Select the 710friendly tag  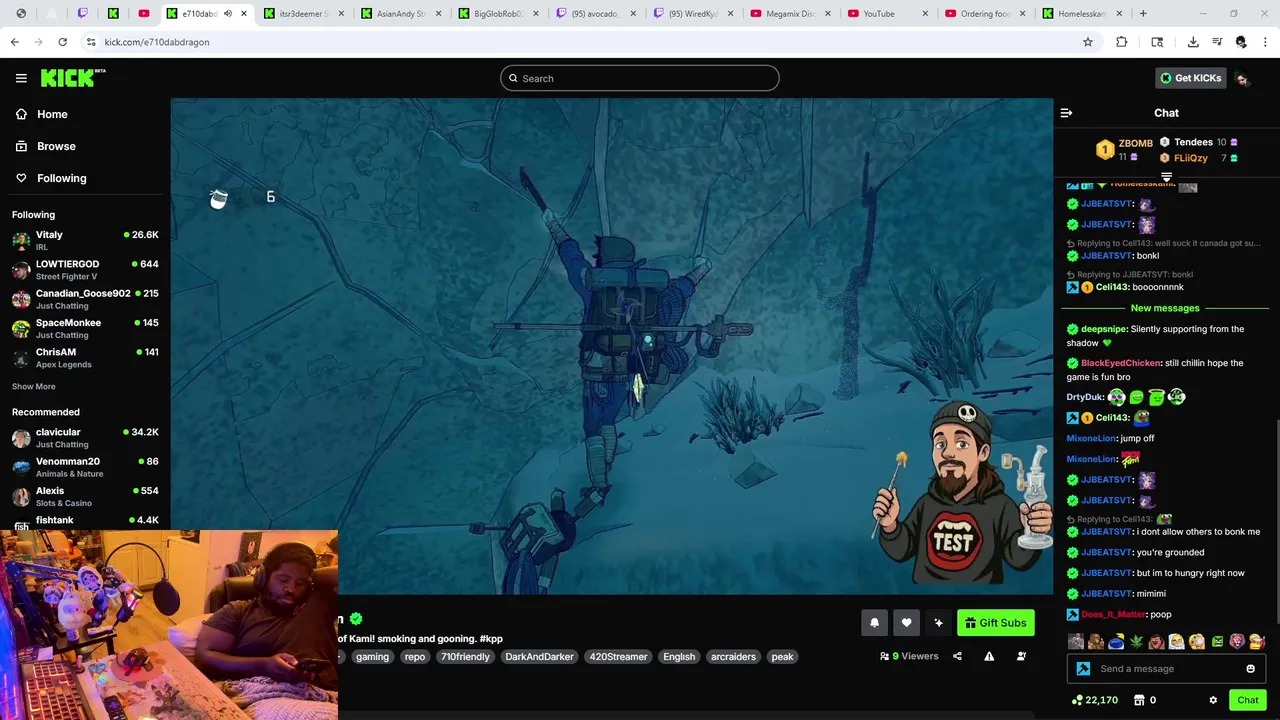click(465, 656)
